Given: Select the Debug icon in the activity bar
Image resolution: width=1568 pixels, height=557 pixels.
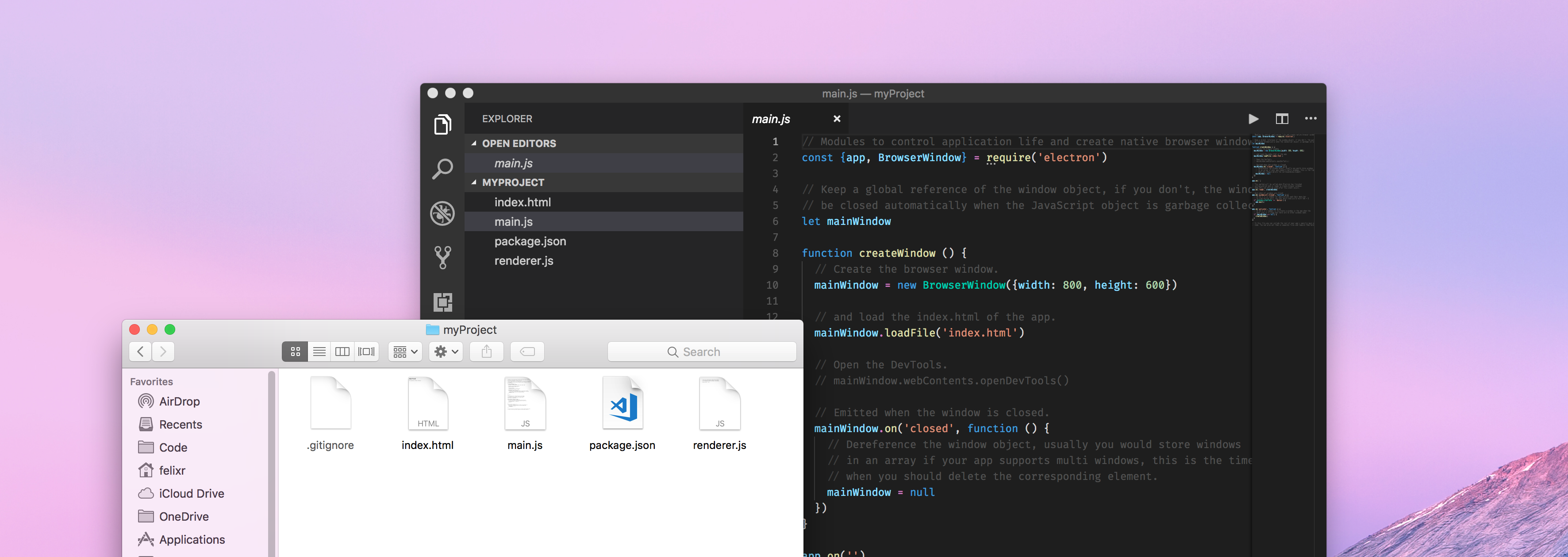Looking at the screenshot, I should (x=442, y=213).
